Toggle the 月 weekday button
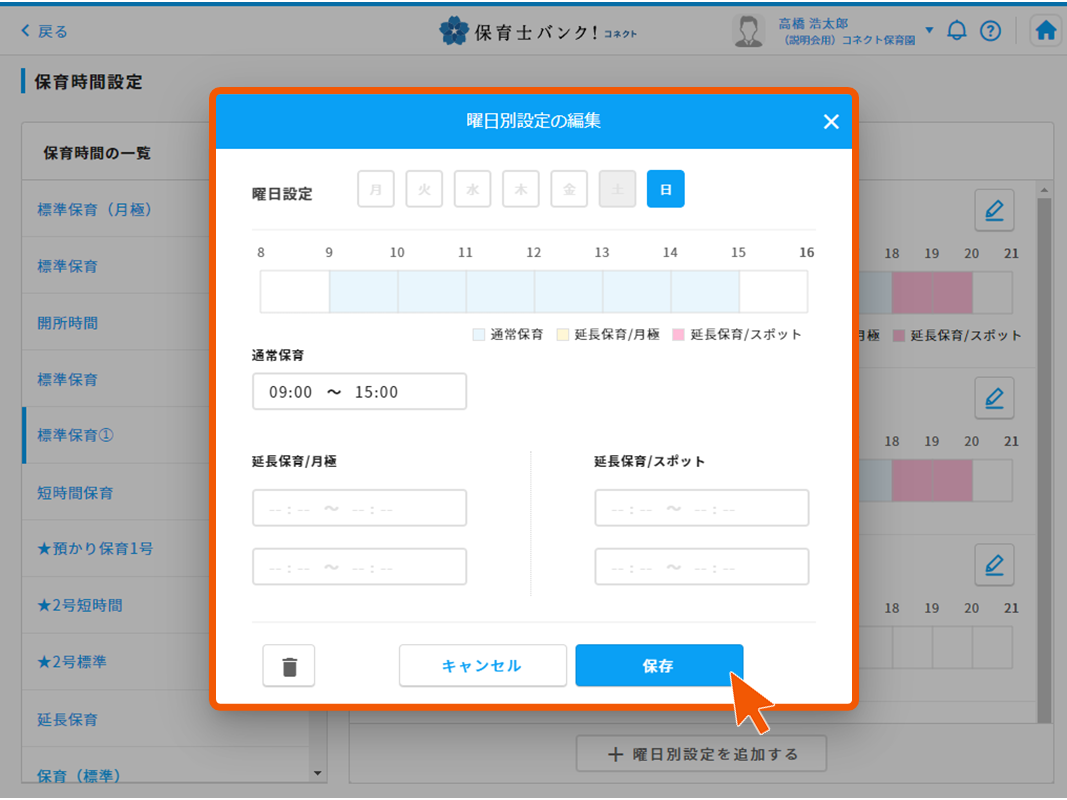 [376, 189]
